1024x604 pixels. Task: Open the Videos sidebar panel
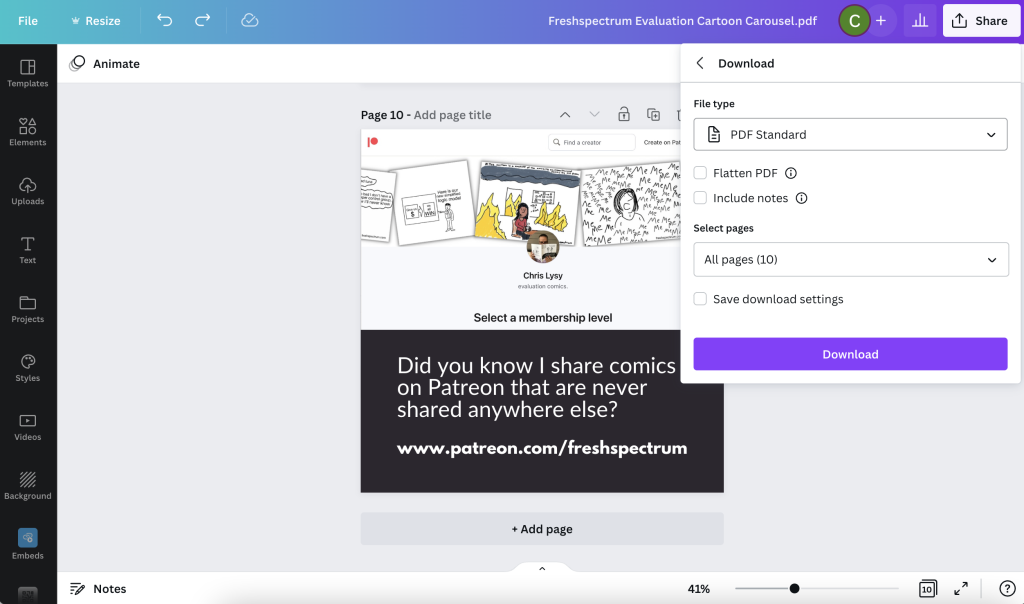(x=27, y=427)
